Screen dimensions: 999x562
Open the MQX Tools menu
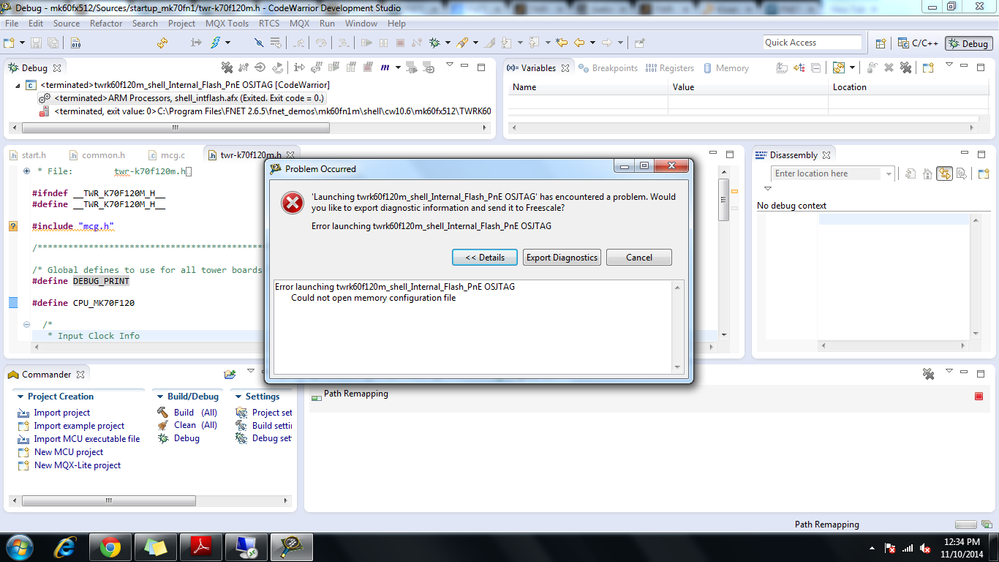point(227,24)
